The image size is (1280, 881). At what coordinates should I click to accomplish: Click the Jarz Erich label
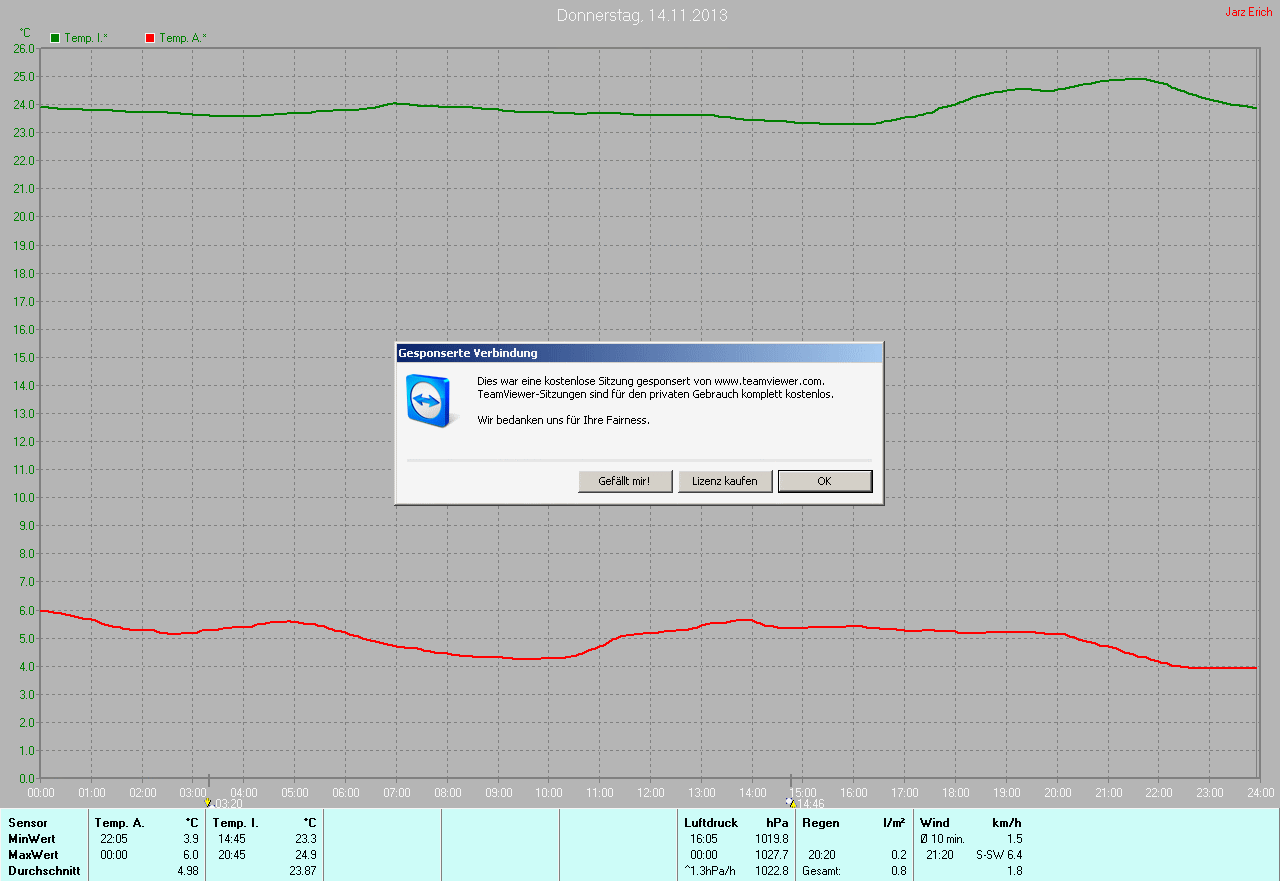pyautogui.click(x=1249, y=12)
